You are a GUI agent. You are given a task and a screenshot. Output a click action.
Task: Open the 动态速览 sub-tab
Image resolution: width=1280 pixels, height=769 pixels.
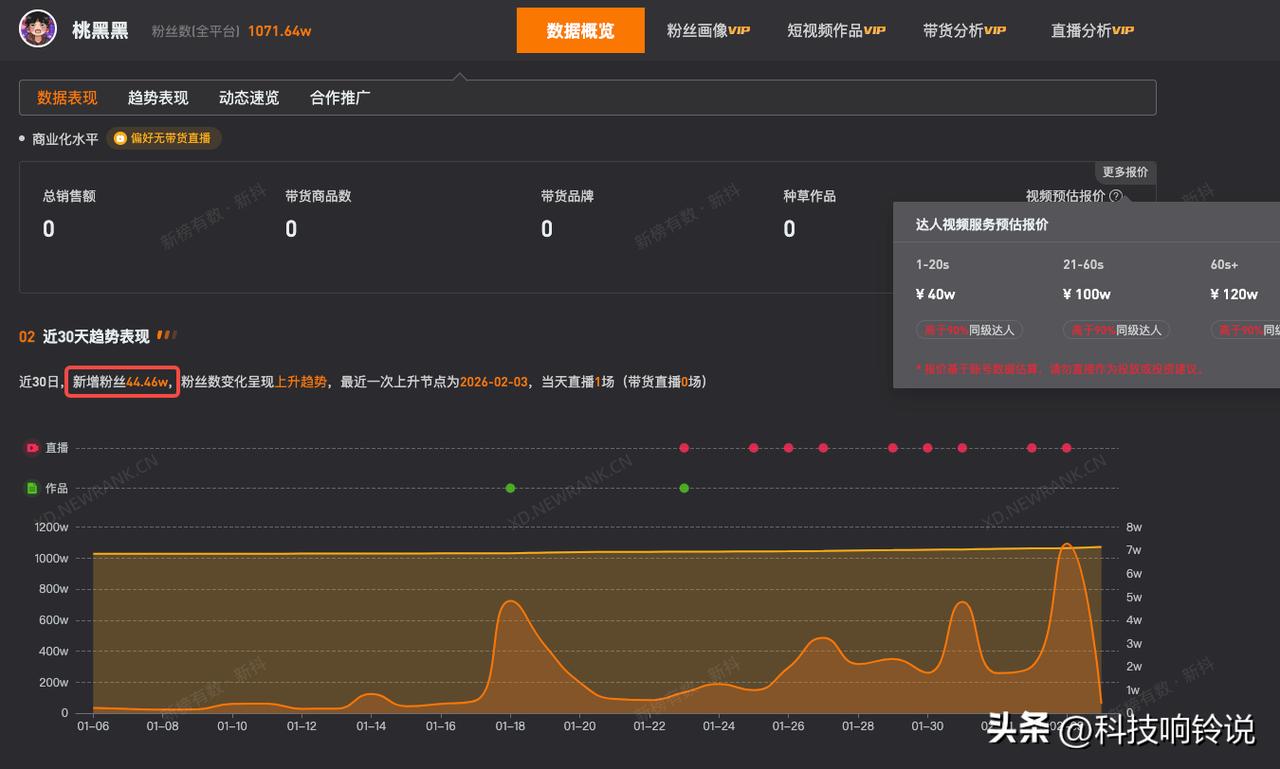249,98
